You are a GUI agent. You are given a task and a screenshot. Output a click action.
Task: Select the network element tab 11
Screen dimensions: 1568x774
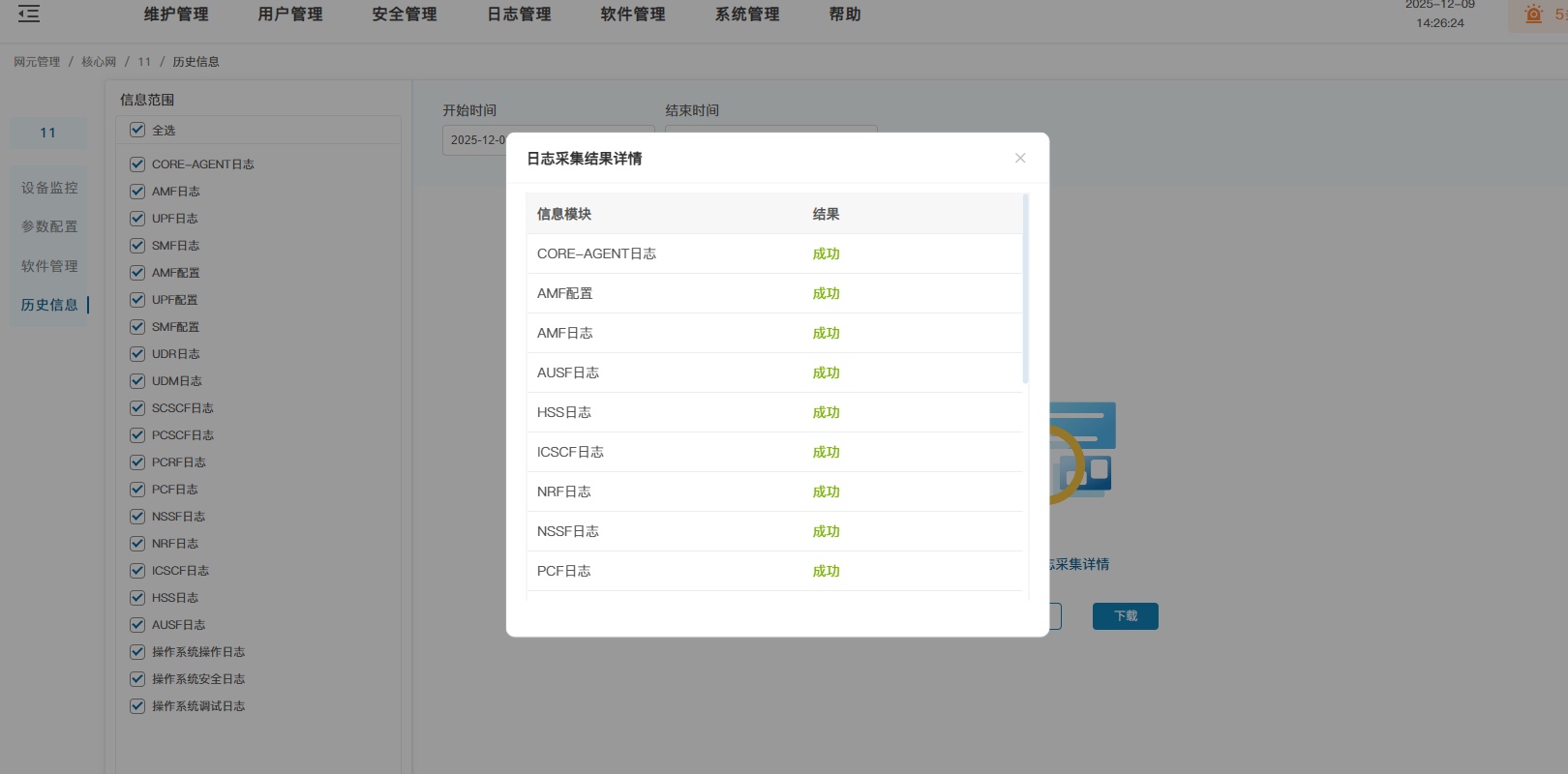pos(48,133)
